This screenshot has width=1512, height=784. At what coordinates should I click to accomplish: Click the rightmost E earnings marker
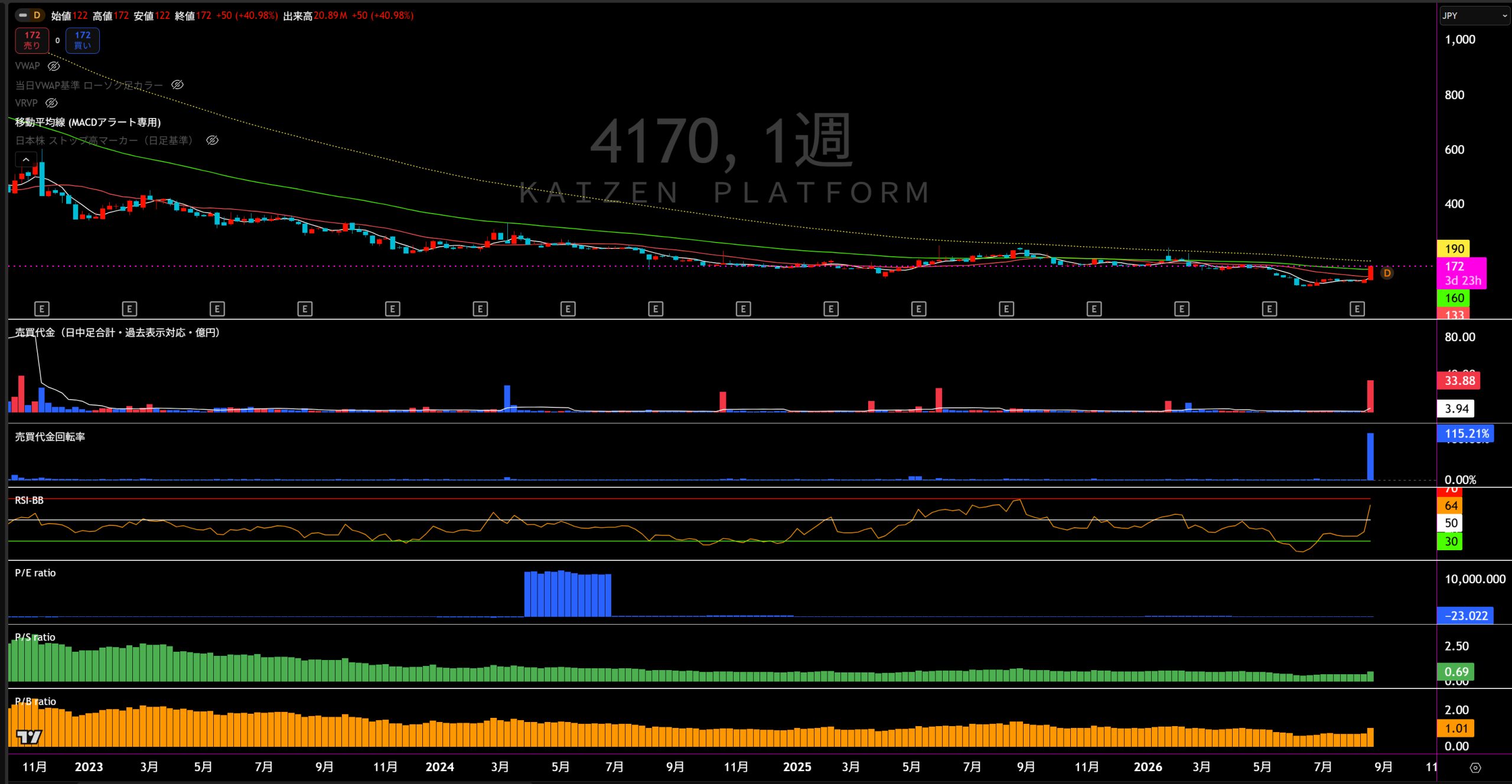(1357, 309)
